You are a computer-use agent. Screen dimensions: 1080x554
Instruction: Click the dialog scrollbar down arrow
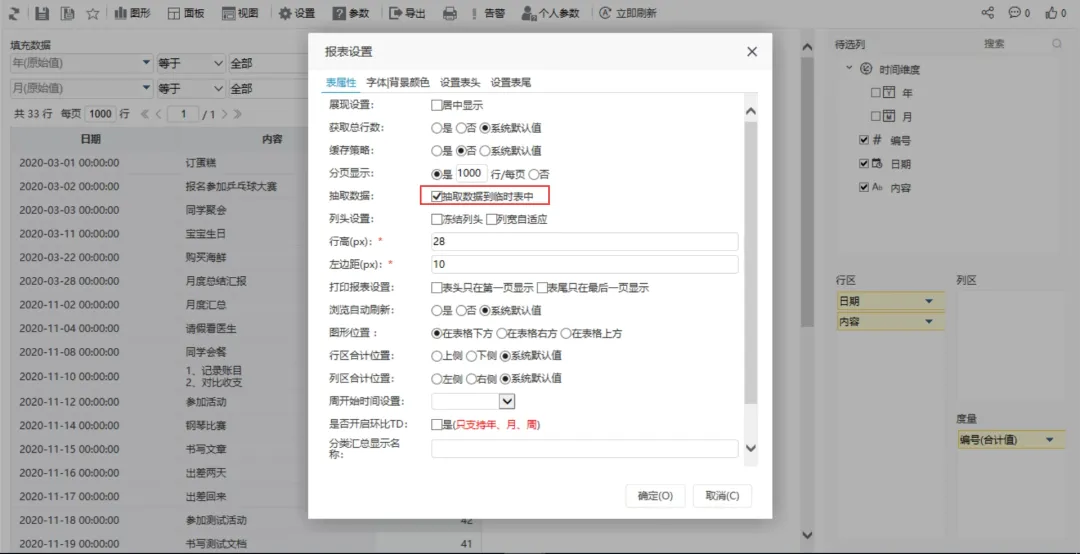point(751,448)
